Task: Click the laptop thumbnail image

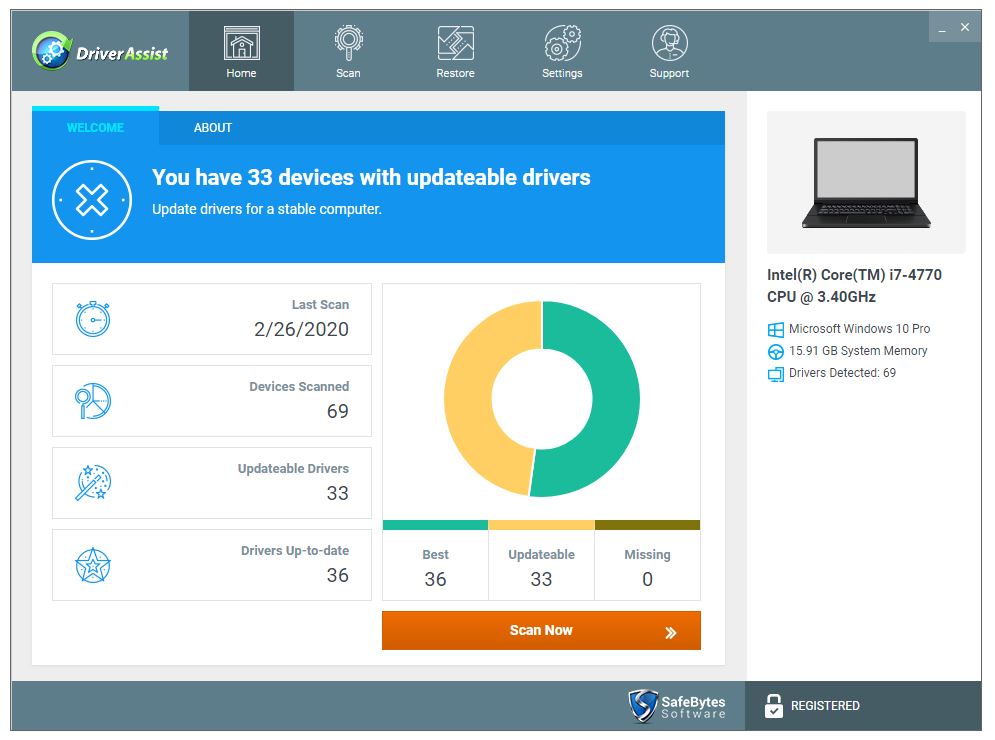Action: click(x=866, y=182)
